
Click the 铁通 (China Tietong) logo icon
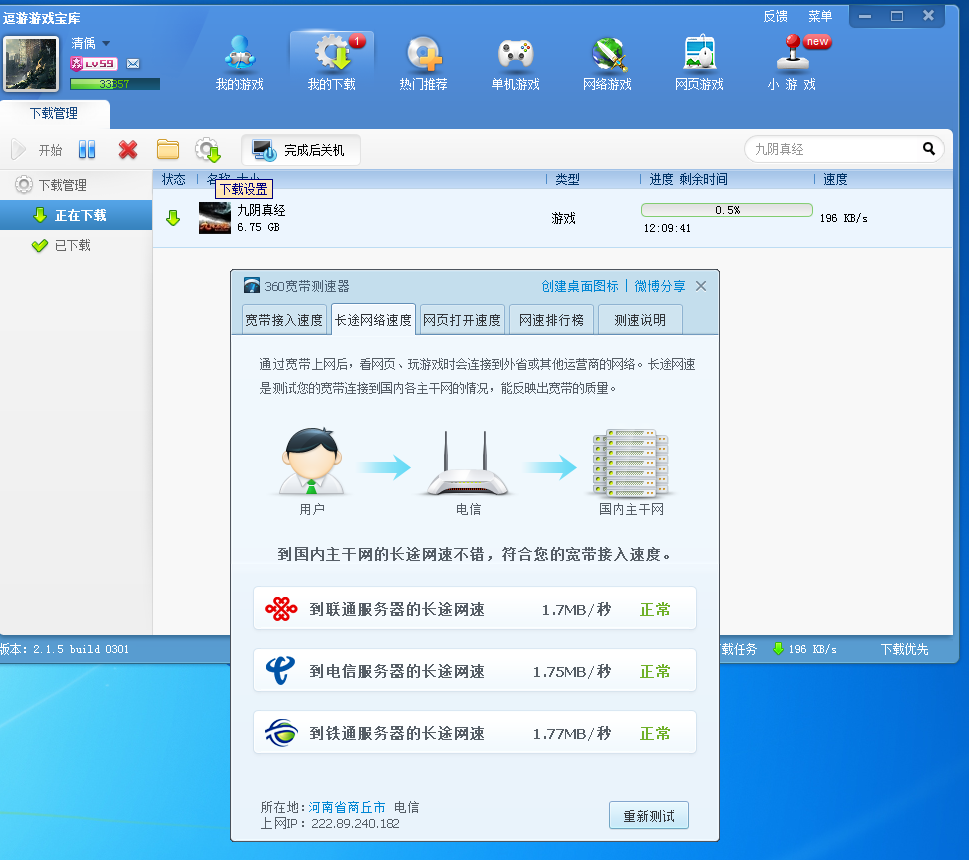coord(281,733)
